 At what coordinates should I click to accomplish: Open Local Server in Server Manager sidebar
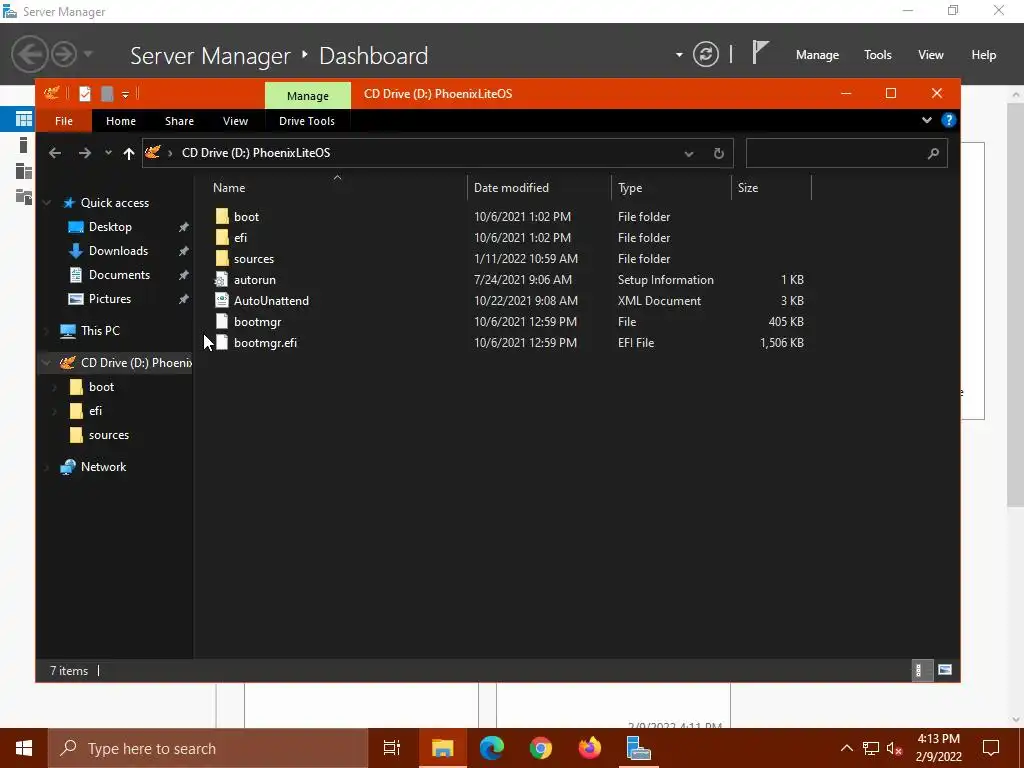24,145
